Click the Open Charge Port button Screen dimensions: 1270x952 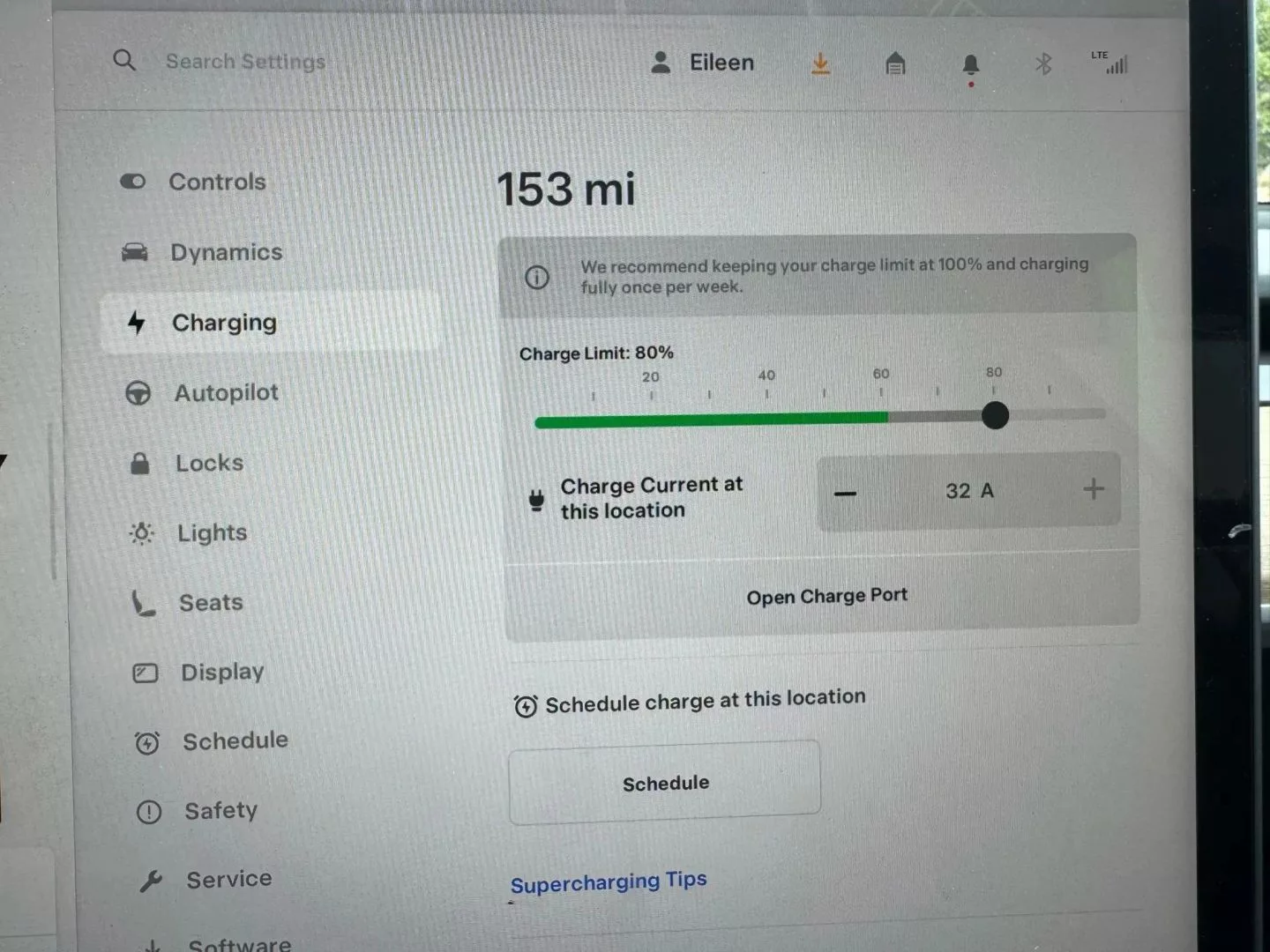(826, 596)
